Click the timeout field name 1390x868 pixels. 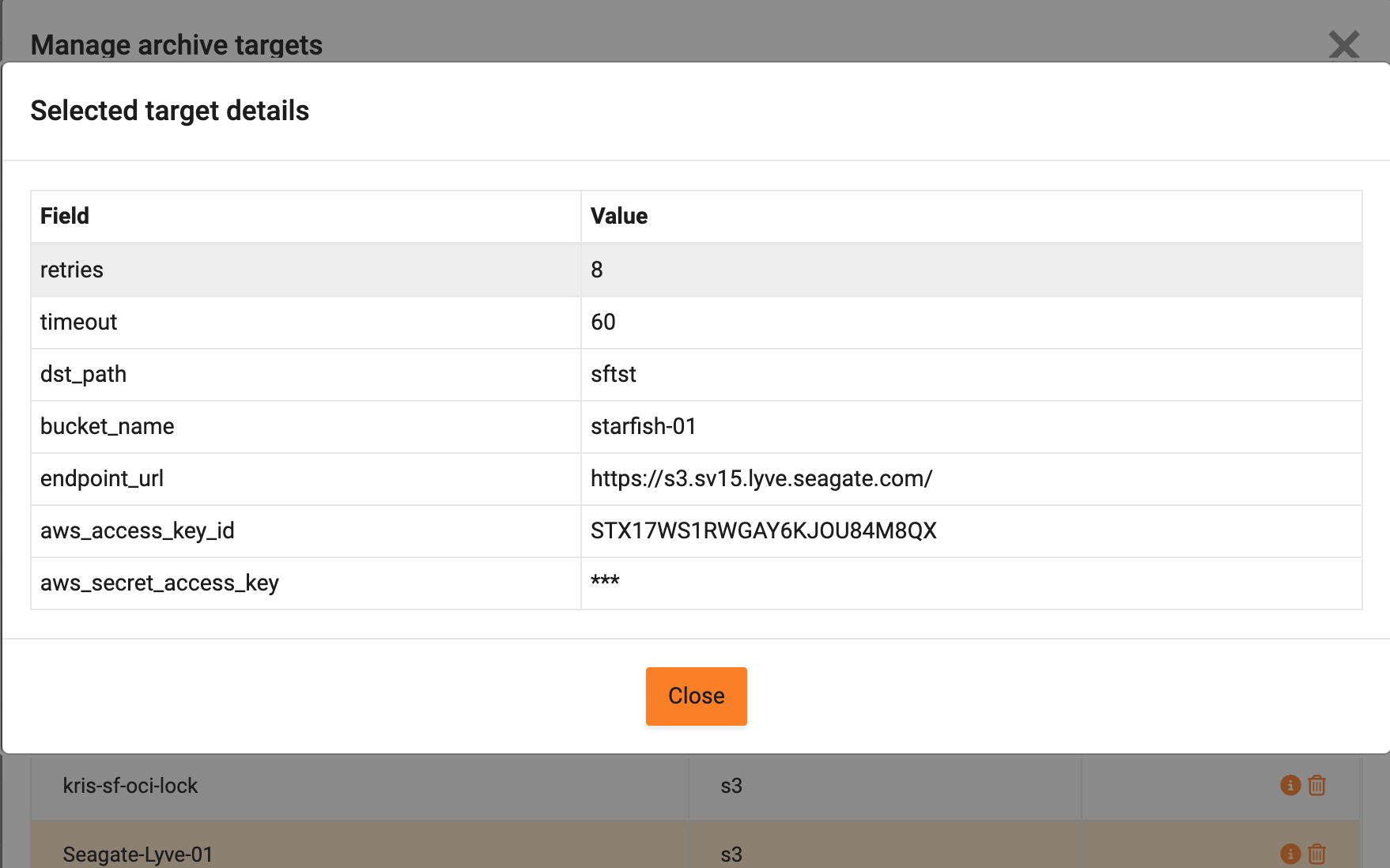click(78, 322)
